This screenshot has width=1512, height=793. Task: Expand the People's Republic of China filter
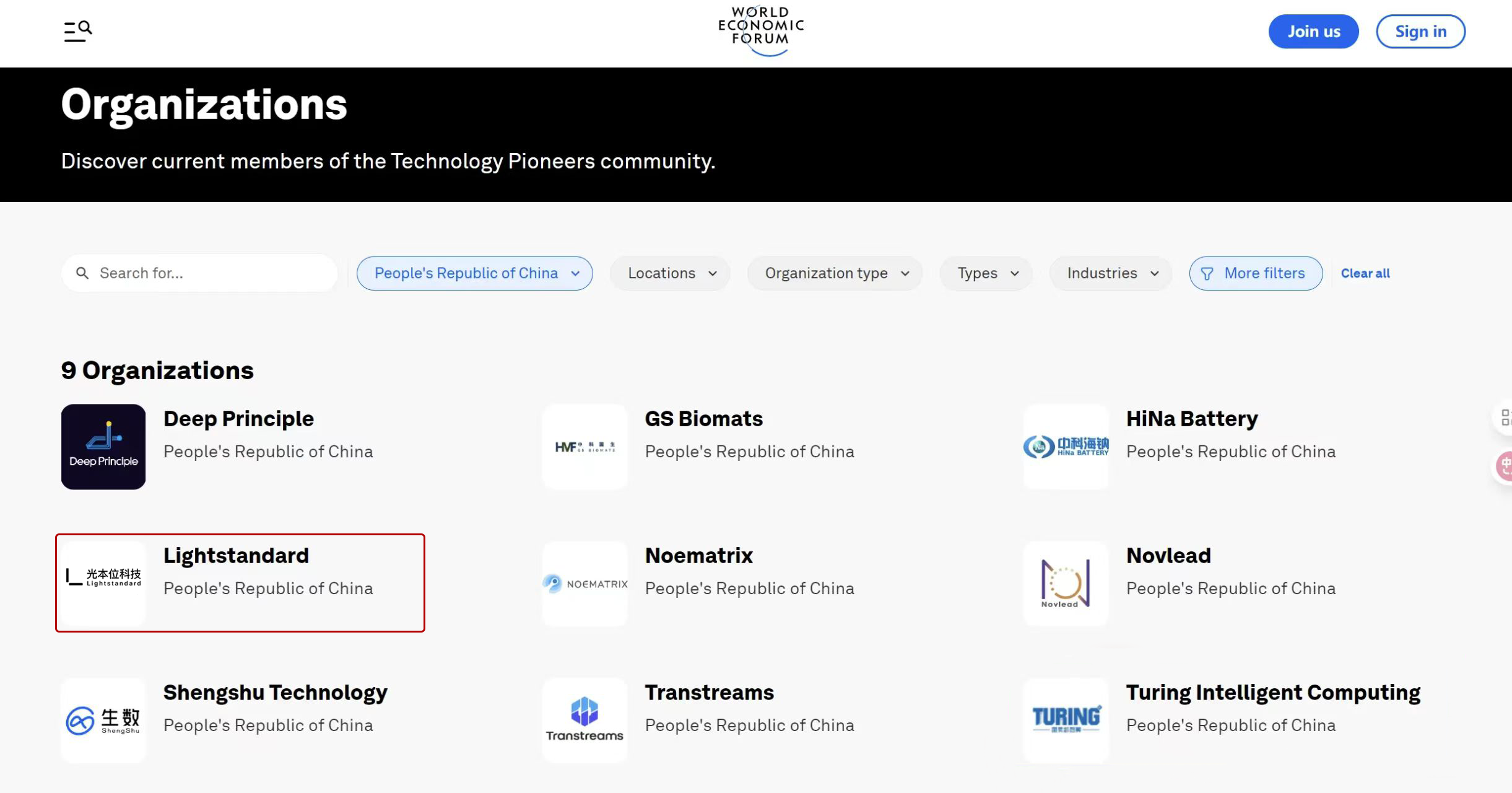474,273
